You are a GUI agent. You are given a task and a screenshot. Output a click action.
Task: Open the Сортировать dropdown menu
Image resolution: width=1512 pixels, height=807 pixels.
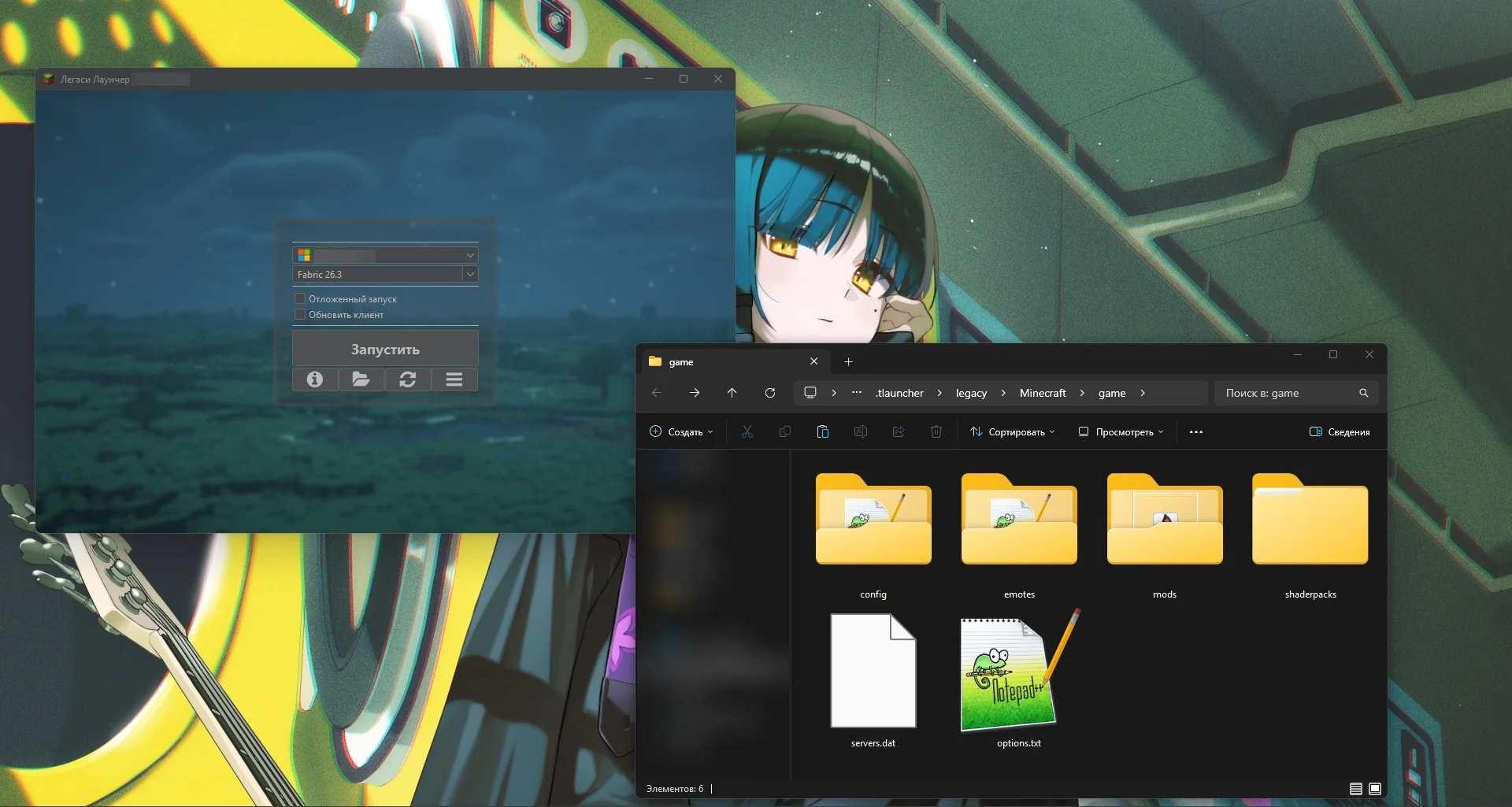(1012, 431)
